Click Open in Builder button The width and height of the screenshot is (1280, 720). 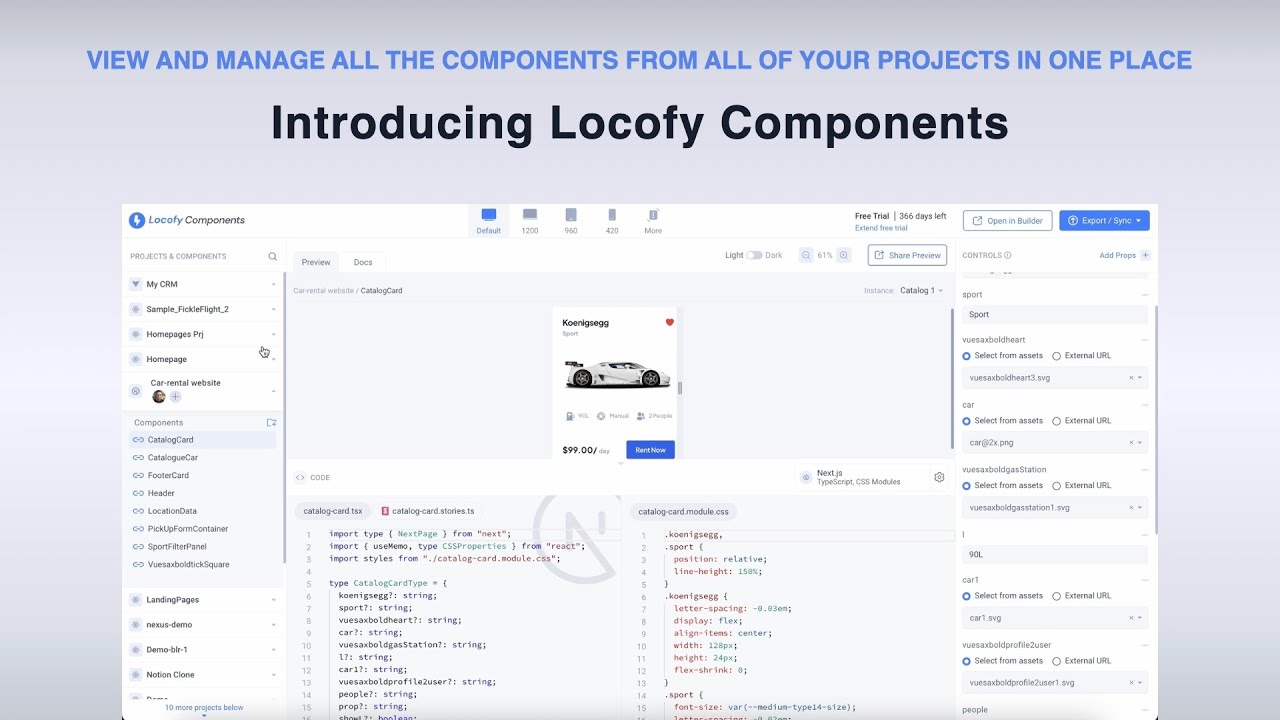pyautogui.click(x=1007, y=220)
